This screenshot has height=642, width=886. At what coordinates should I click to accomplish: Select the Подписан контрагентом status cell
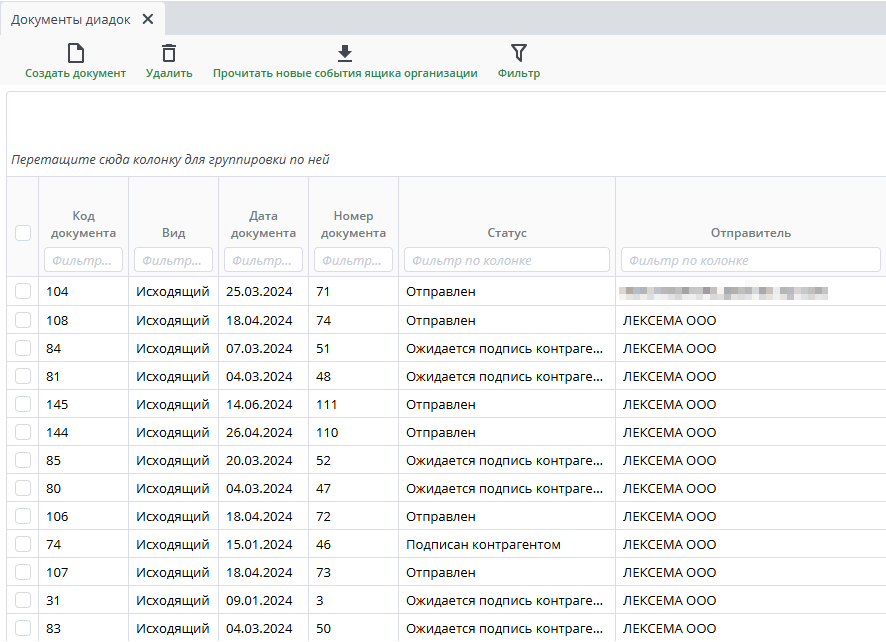[x=483, y=545]
